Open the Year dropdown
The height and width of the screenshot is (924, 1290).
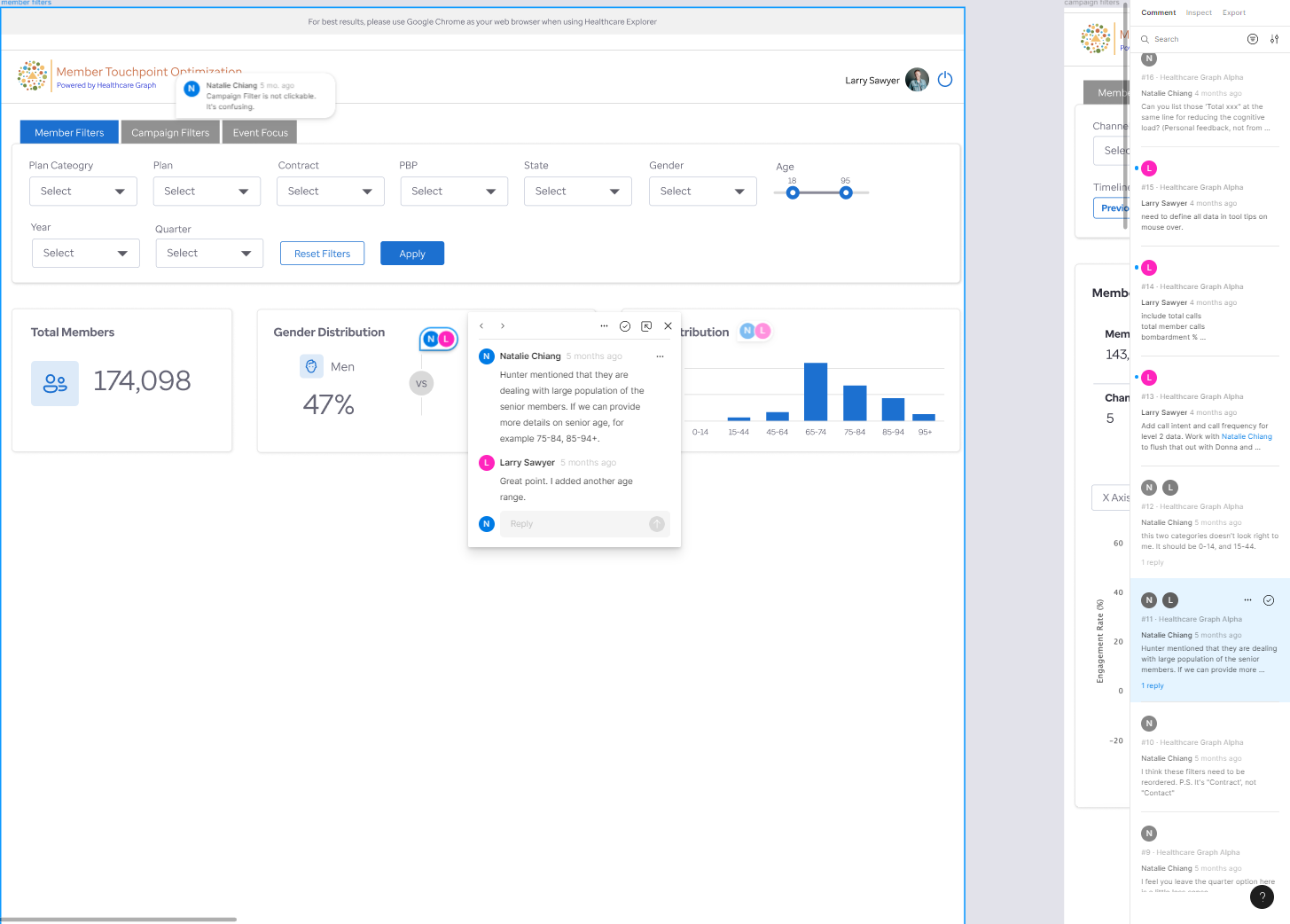[86, 254]
